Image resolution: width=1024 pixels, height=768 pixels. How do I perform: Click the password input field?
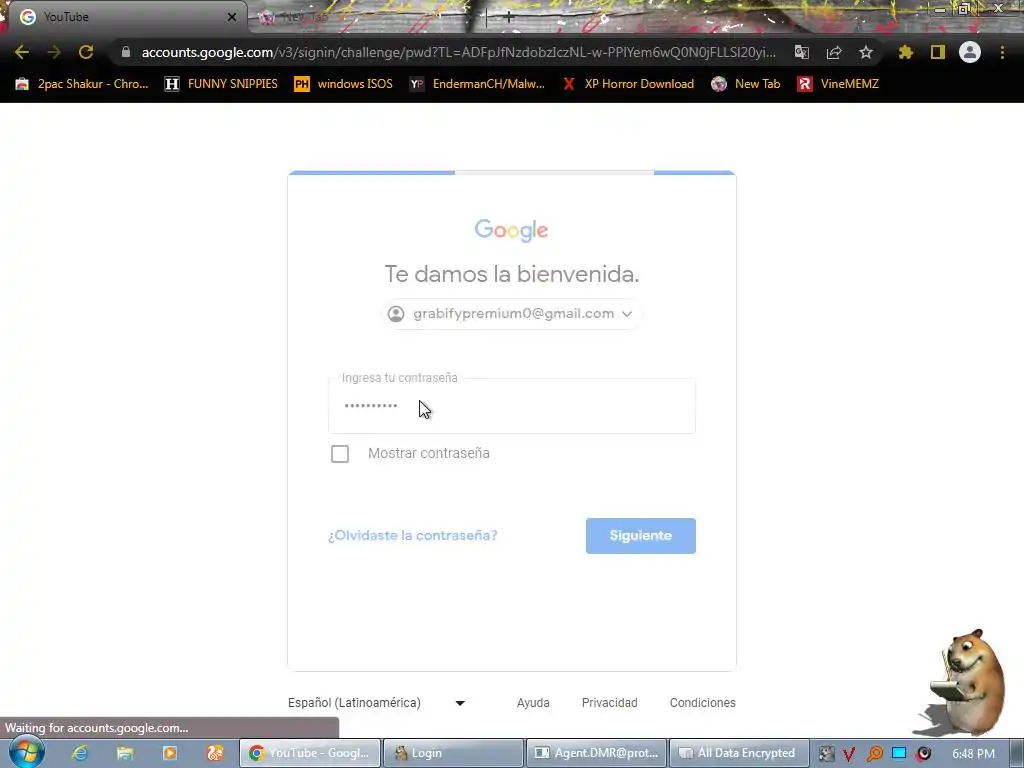[x=511, y=406]
